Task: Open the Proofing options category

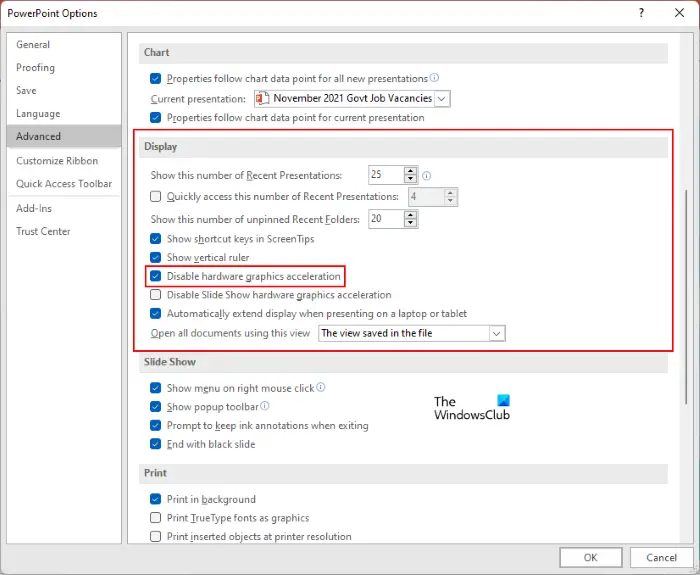Action: 36,68
